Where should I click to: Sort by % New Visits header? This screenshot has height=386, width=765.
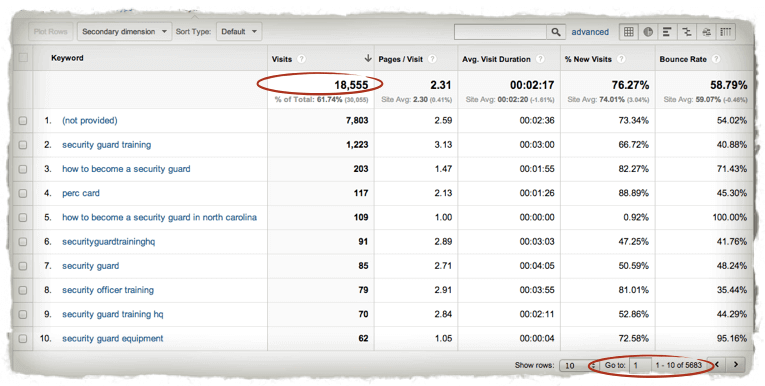[588, 59]
